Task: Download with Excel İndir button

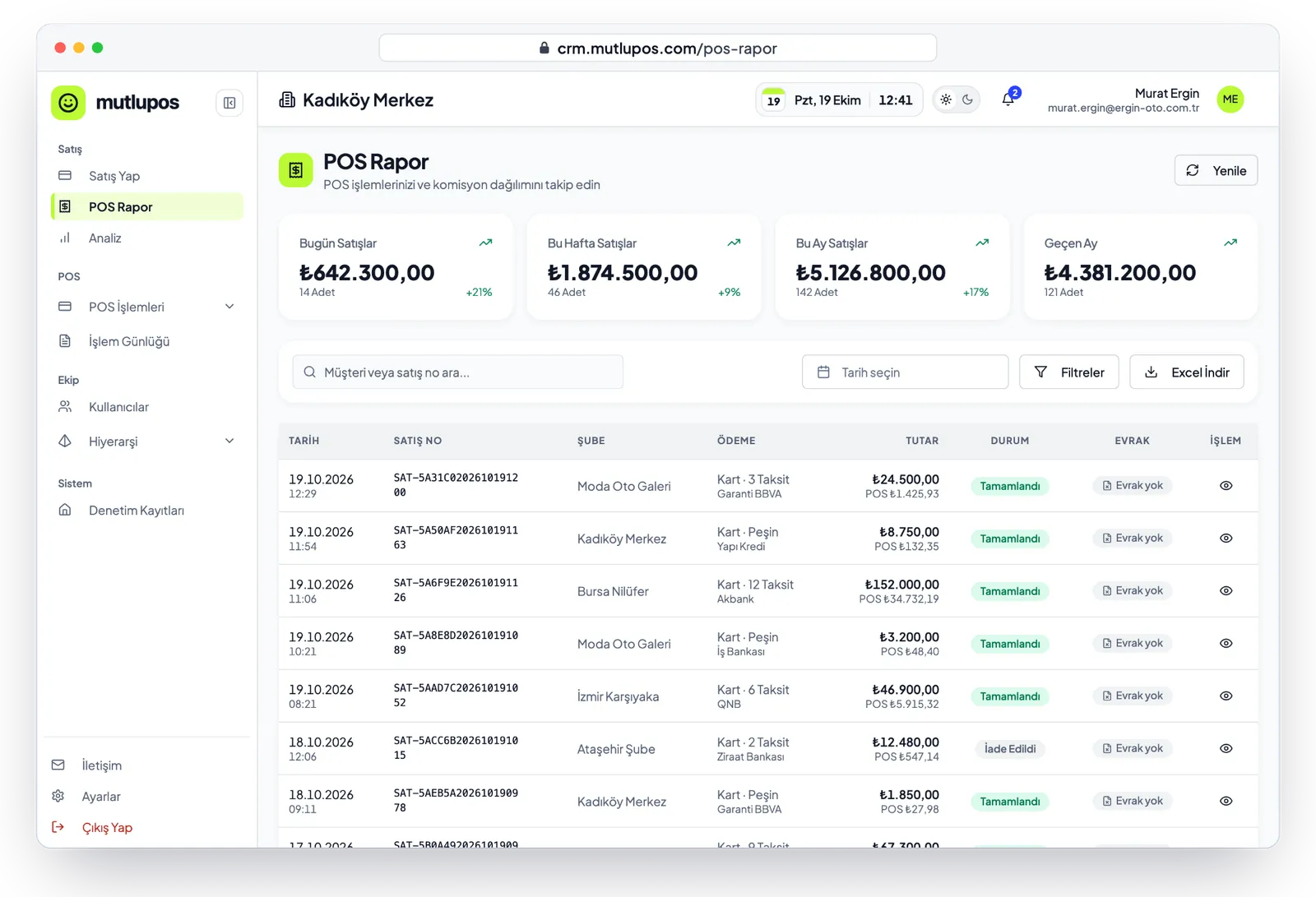Action: pos(1187,372)
